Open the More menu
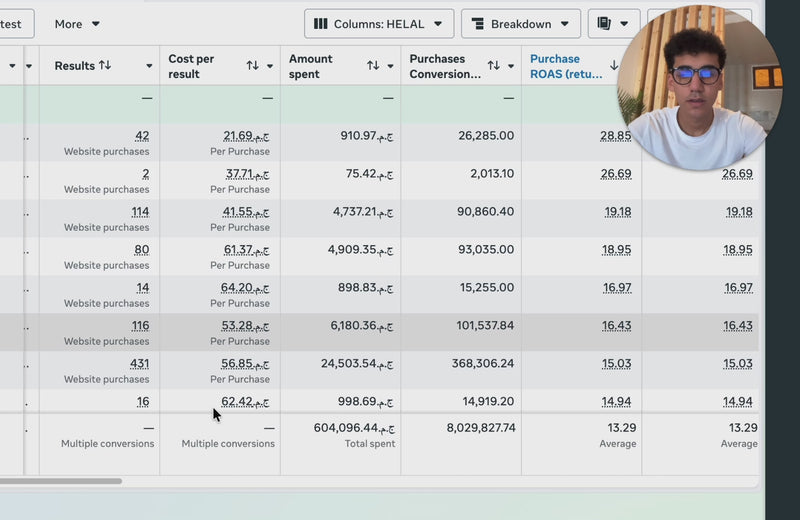 (77, 24)
